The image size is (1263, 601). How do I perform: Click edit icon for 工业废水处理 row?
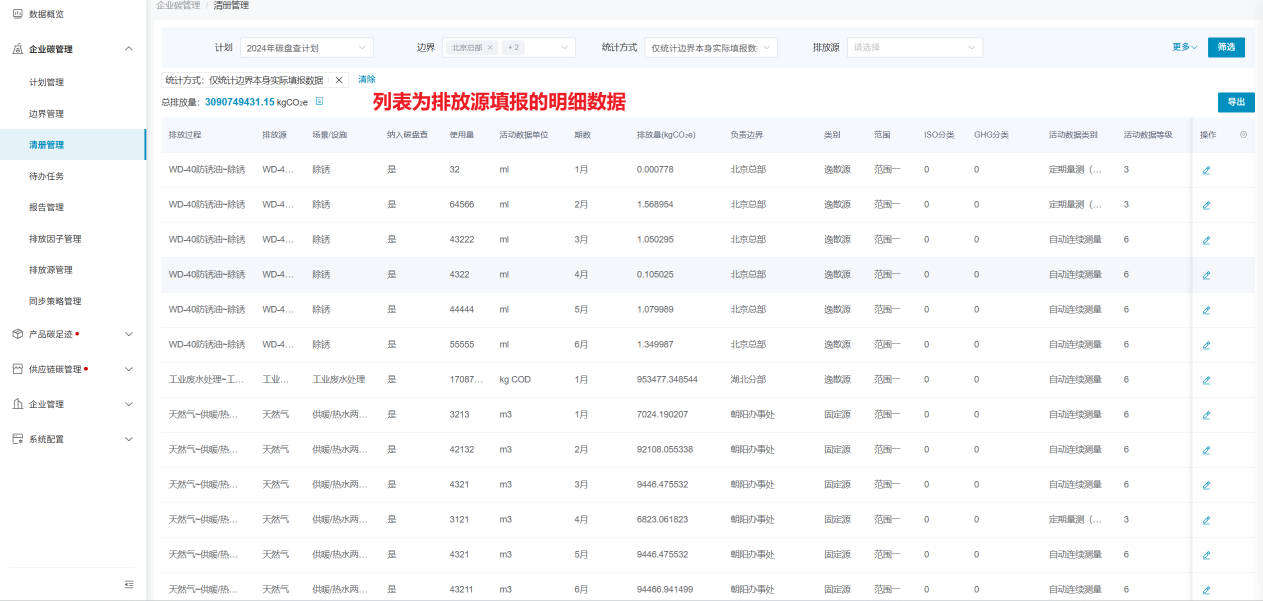[1206, 380]
